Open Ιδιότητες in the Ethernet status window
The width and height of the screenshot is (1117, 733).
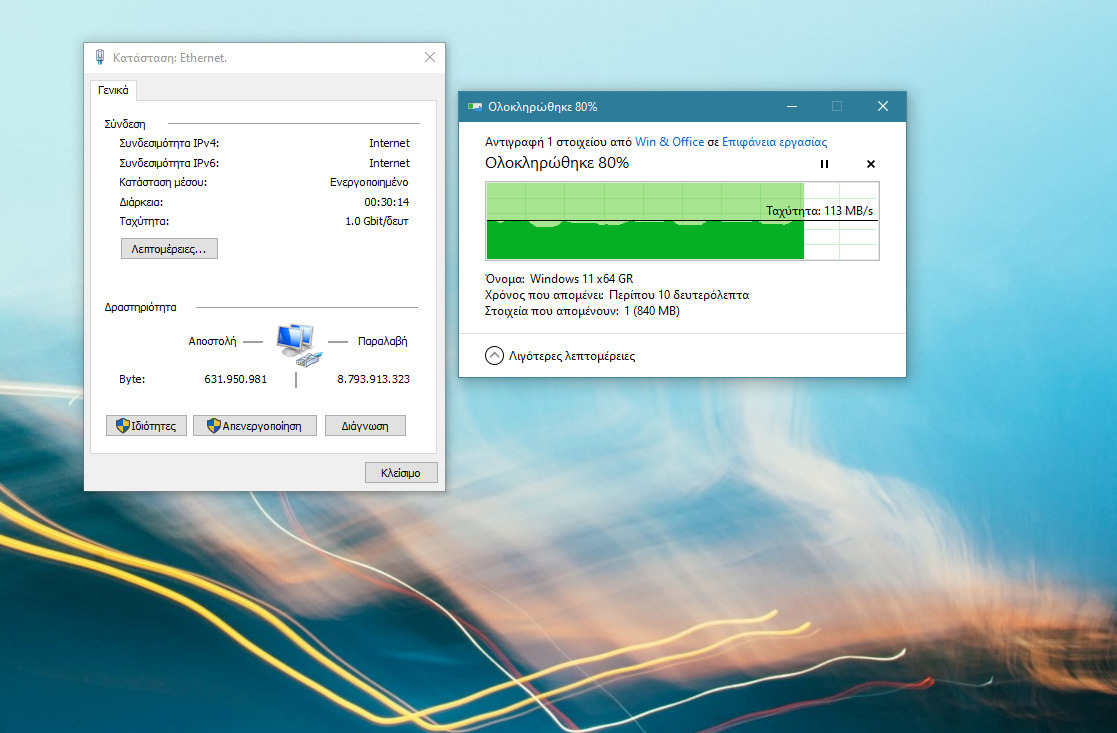coord(146,426)
